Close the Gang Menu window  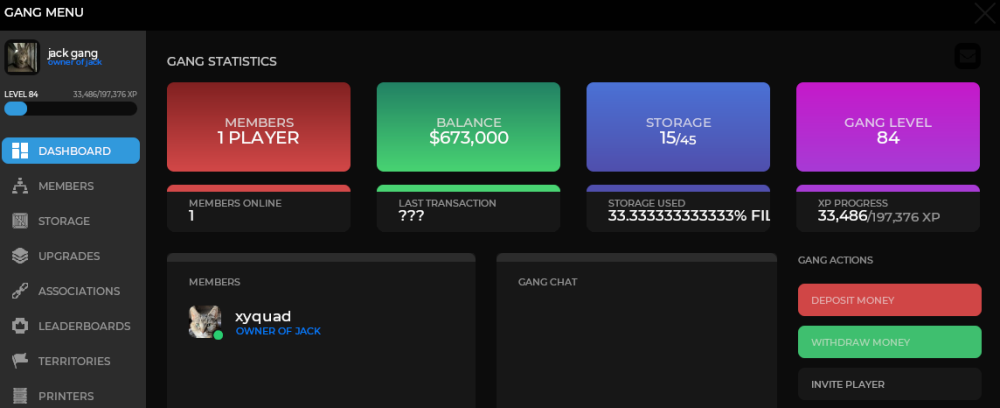point(984,13)
